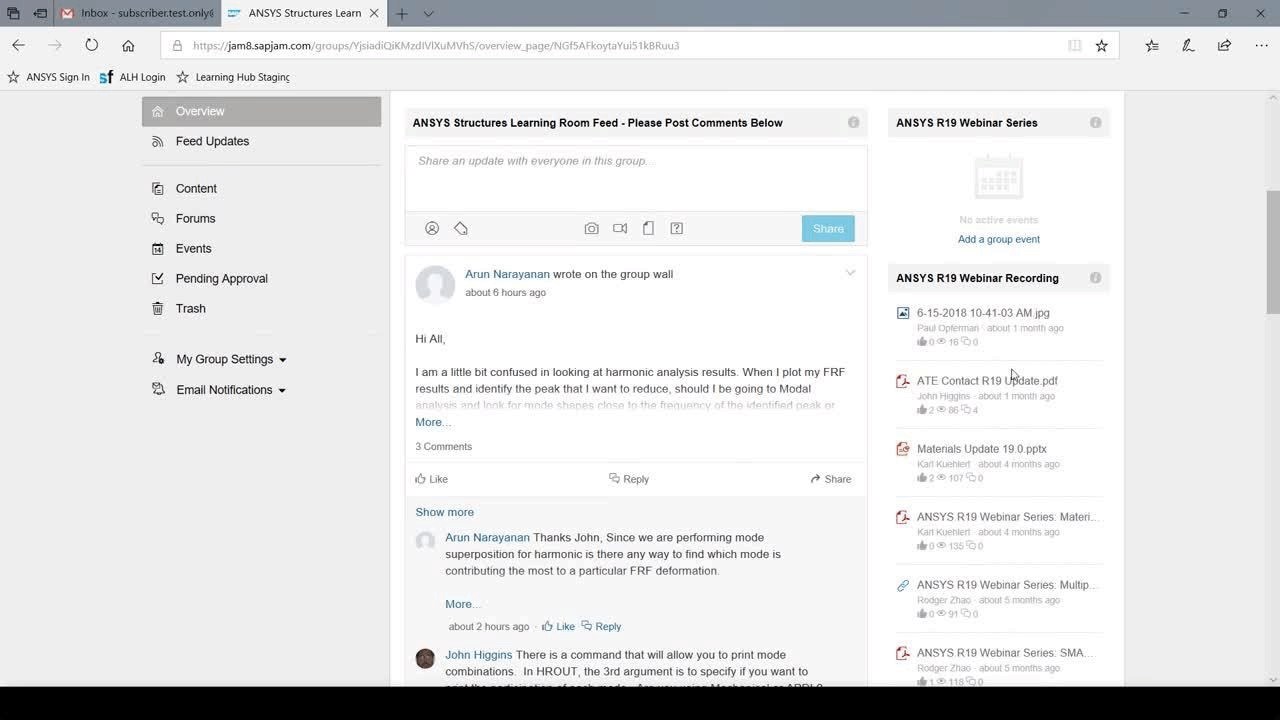
Task: Attach a document with the file icon
Action: point(648,228)
